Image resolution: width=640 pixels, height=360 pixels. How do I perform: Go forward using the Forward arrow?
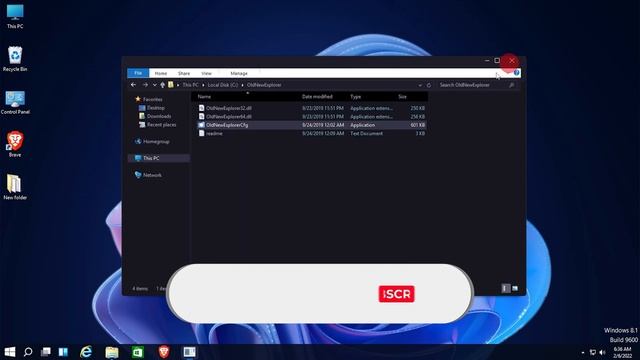point(145,85)
